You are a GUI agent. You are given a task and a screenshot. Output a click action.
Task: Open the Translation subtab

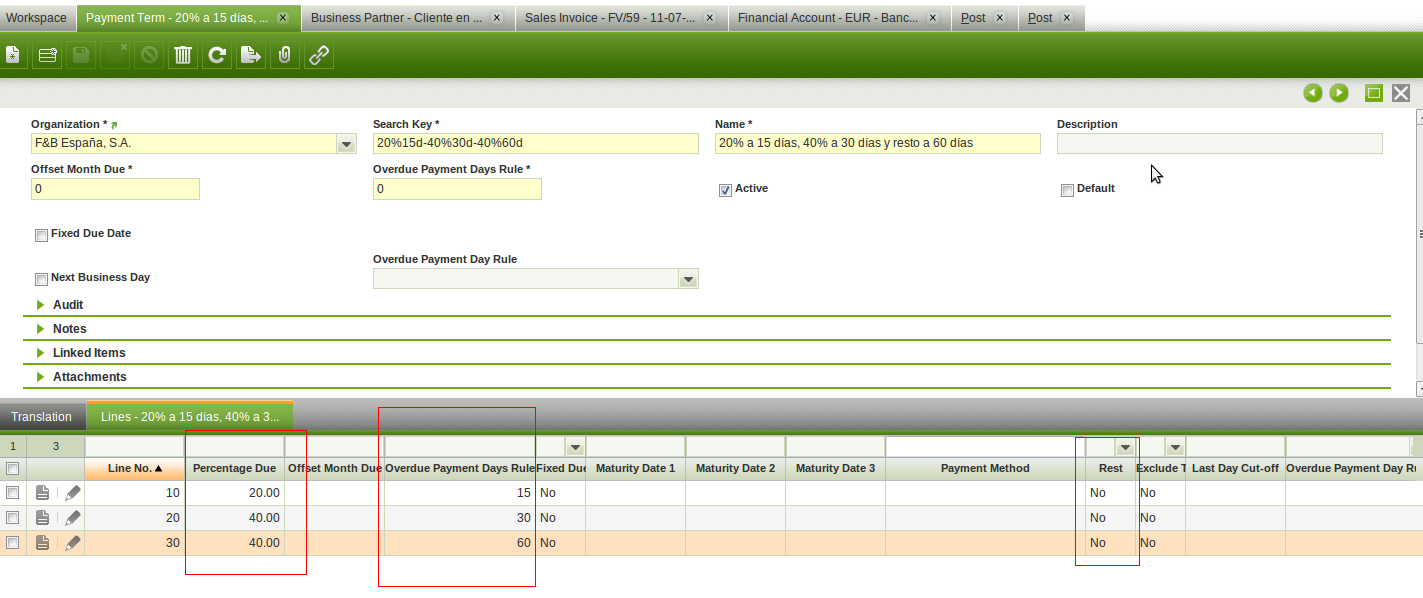tap(42, 417)
